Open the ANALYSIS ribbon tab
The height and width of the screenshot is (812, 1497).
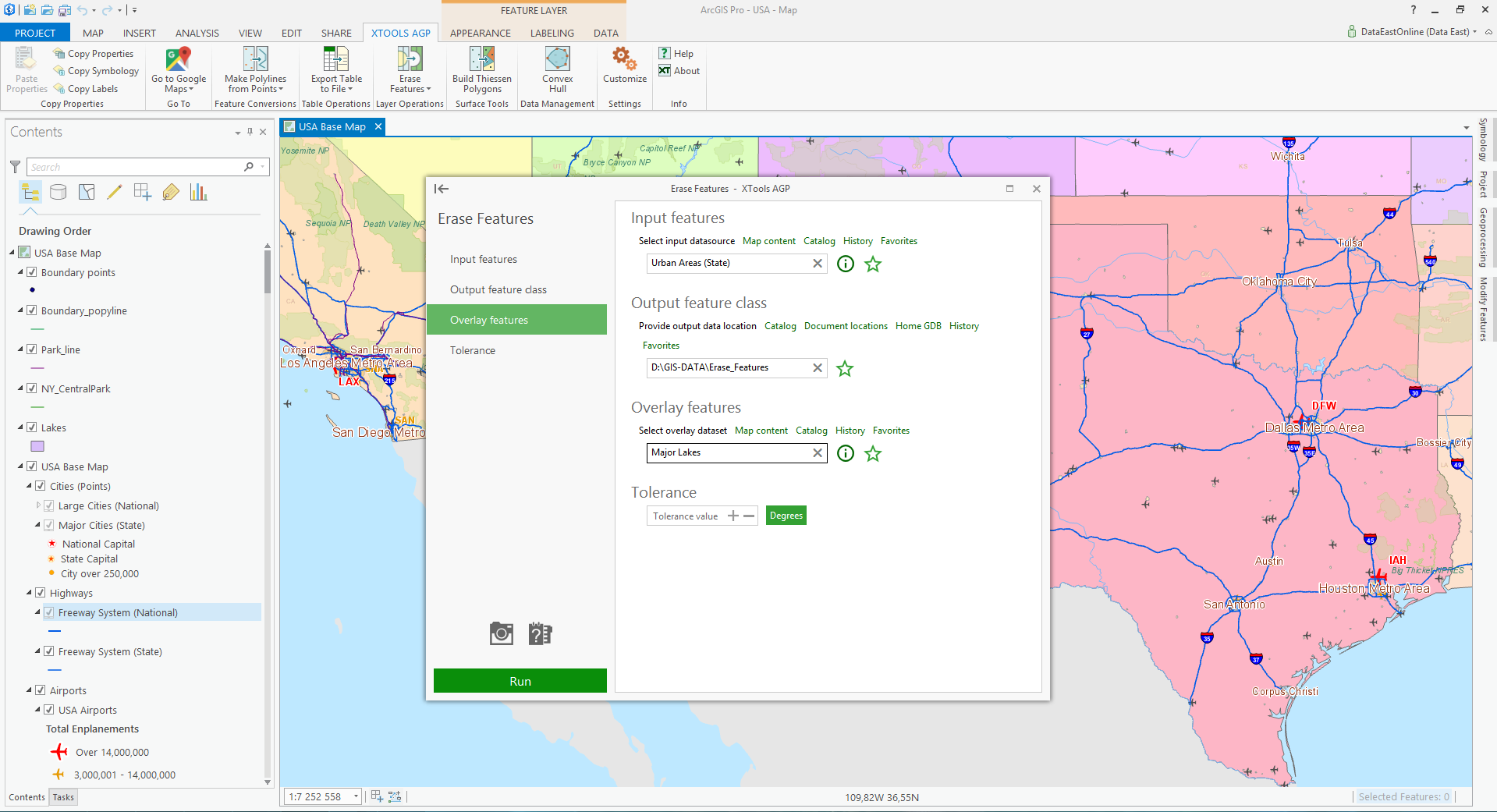pos(197,33)
